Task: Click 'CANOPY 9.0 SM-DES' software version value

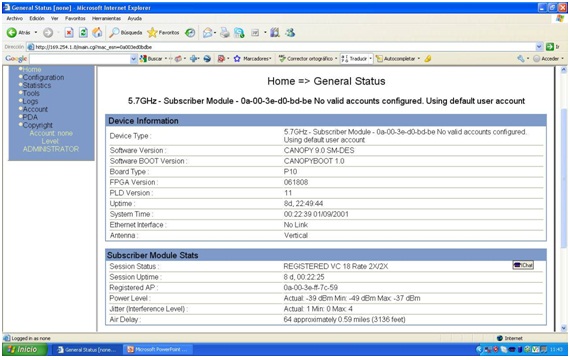Action: pyautogui.click(x=319, y=150)
